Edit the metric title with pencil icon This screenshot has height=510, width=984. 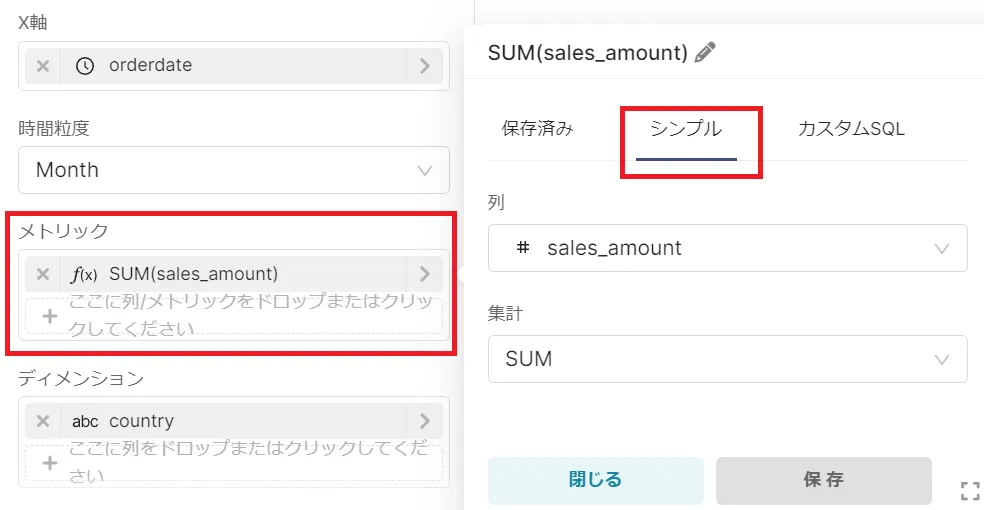[x=706, y=53]
